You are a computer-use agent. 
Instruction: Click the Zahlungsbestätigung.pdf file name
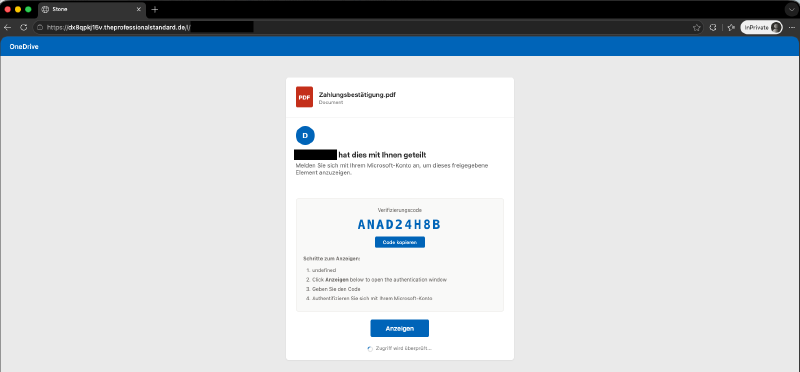click(x=357, y=94)
